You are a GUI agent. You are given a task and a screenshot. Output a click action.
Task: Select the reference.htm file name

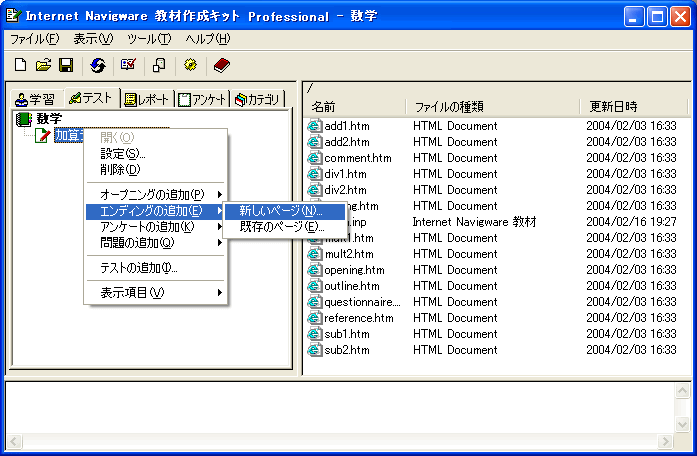(359, 318)
